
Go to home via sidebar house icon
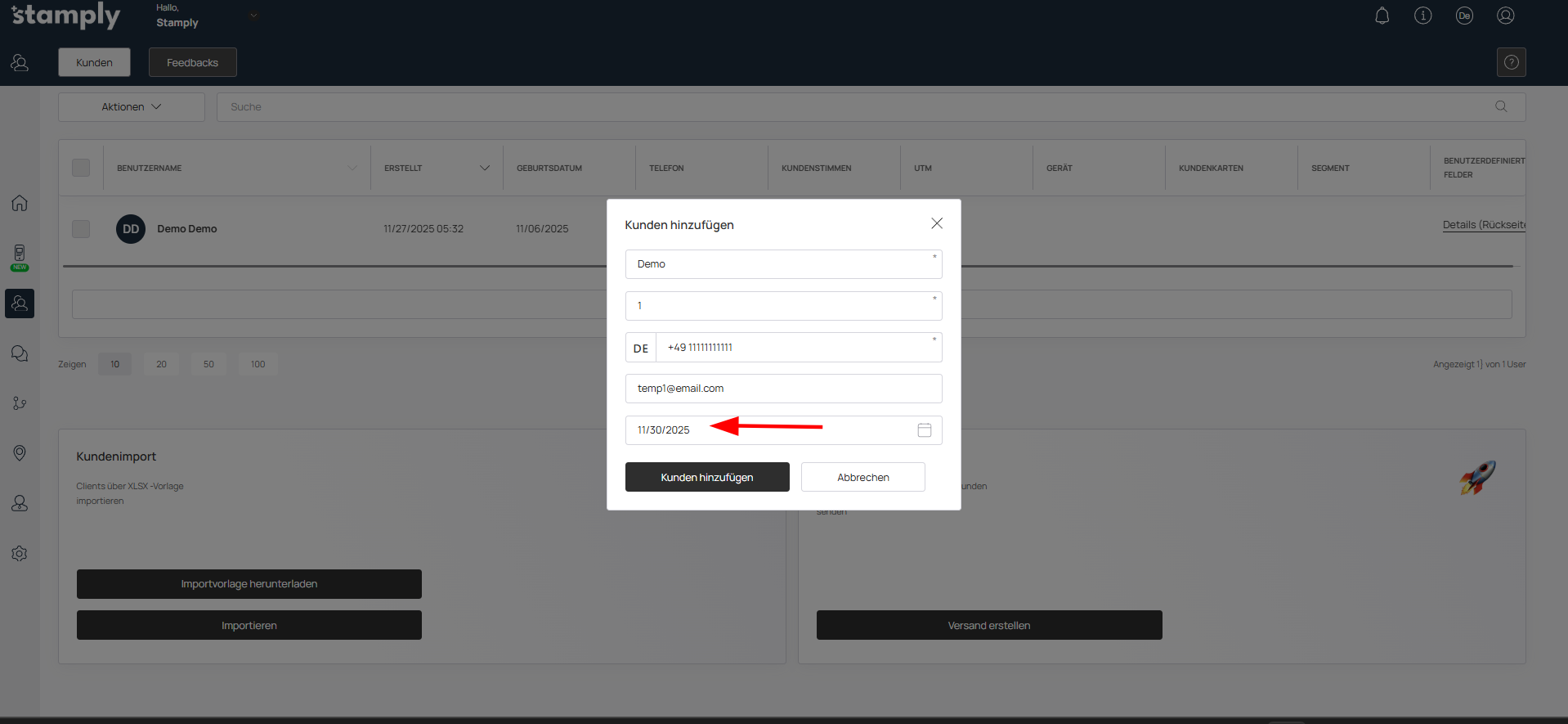pos(20,203)
